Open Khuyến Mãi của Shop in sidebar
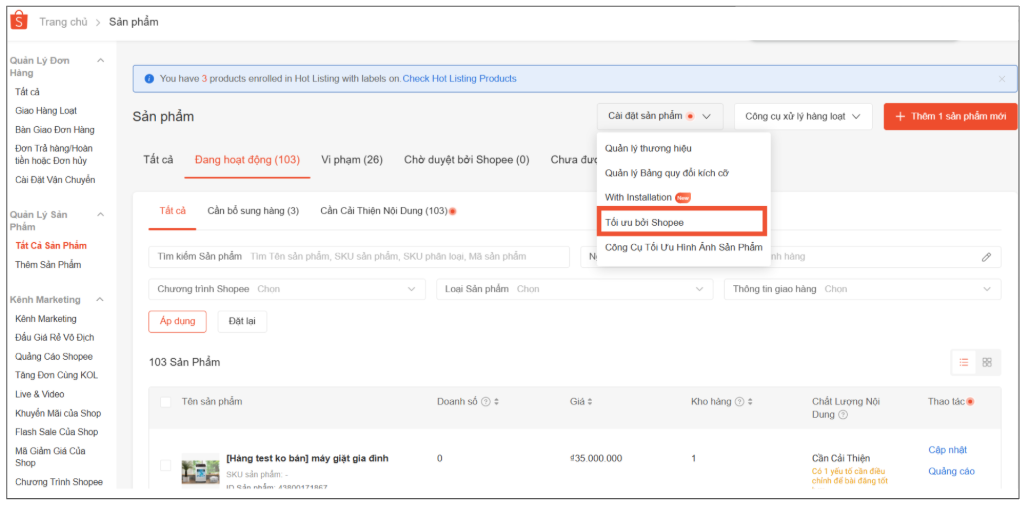This screenshot has width=1029, height=505. click(x=58, y=414)
